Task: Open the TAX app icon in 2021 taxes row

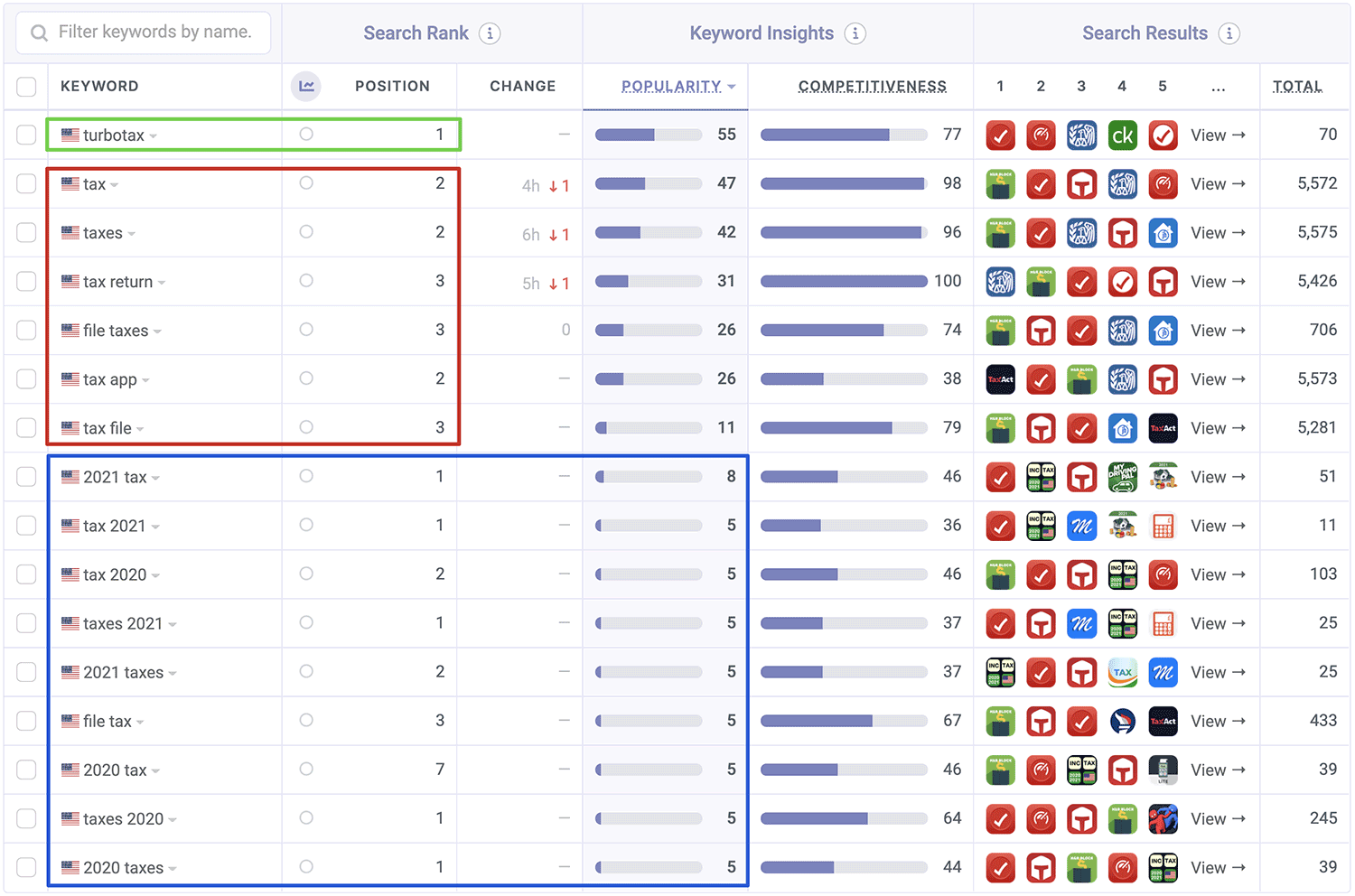Action: pos(1122,672)
